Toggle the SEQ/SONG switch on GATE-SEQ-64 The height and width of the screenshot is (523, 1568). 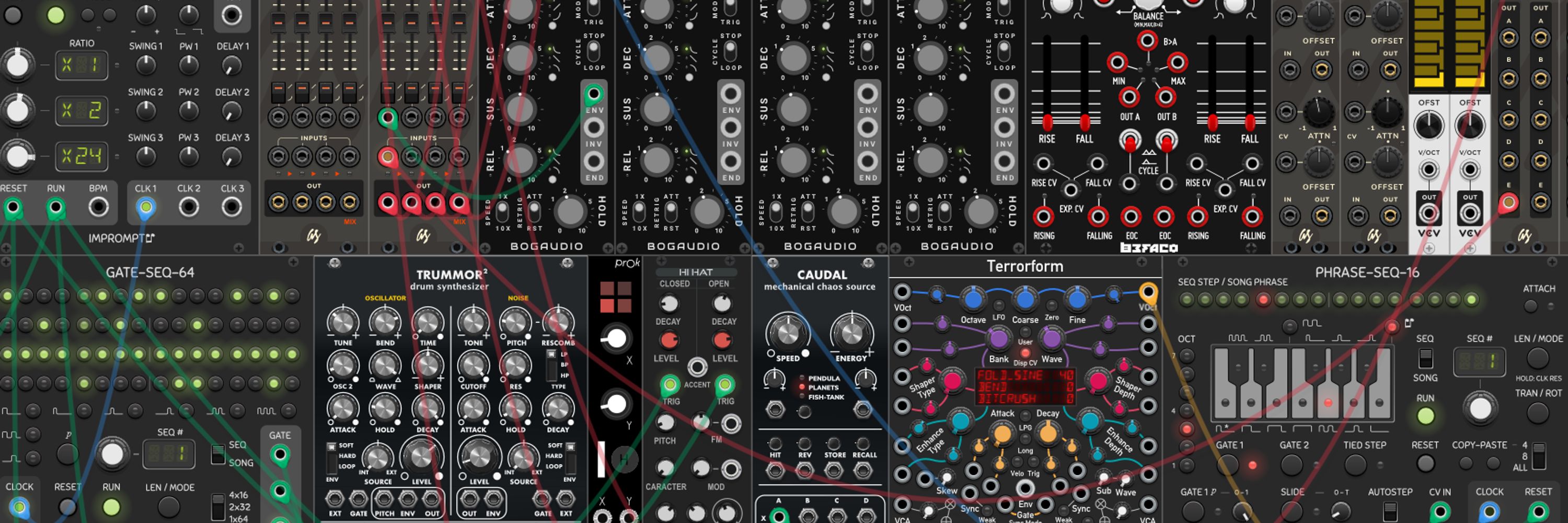(217, 454)
